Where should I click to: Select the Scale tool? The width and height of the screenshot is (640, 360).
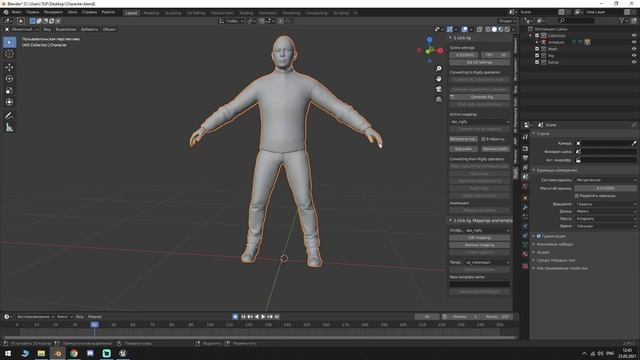pos(9,91)
